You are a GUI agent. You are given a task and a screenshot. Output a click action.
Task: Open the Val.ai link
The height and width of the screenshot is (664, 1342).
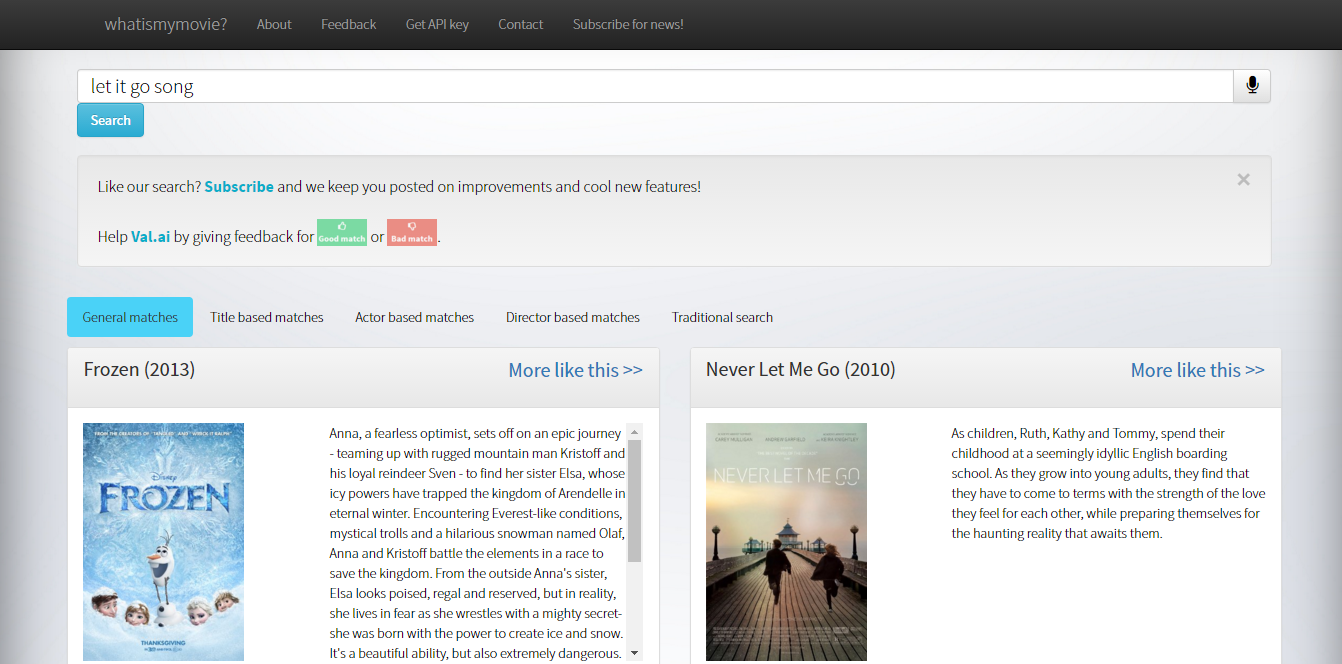[x=151, y=237]
